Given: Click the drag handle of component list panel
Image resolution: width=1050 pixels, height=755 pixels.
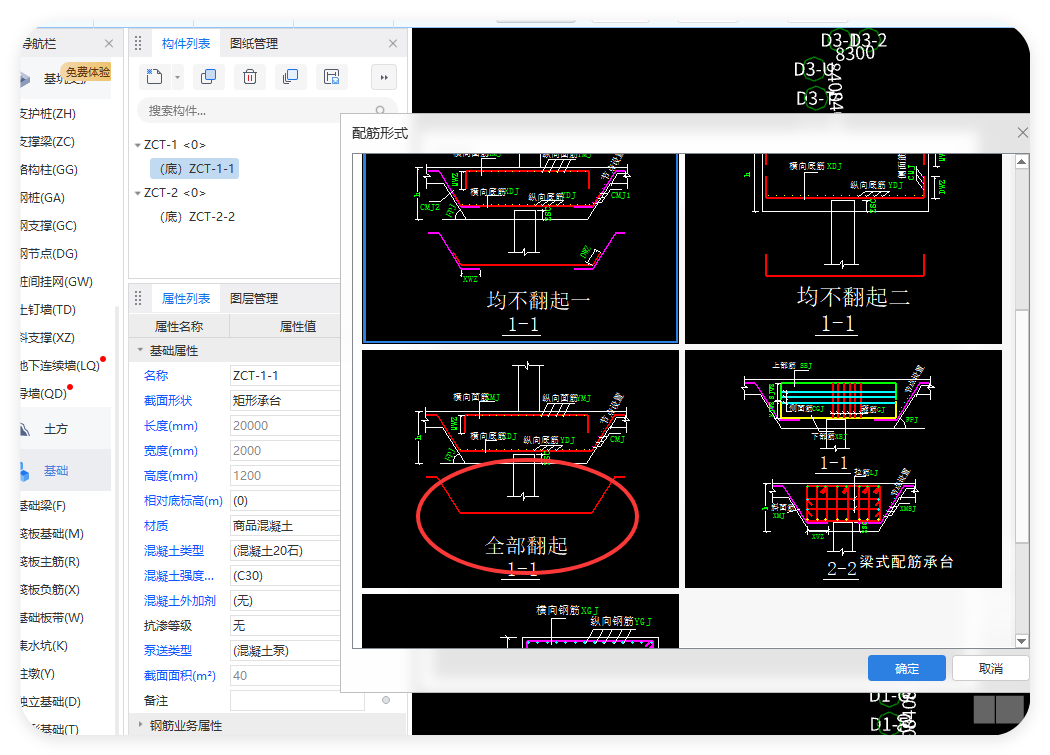Looking at the screenshot, I should pos(138,44).
